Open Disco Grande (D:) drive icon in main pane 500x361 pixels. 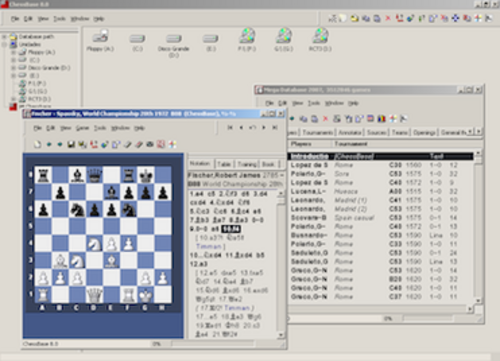174,46
